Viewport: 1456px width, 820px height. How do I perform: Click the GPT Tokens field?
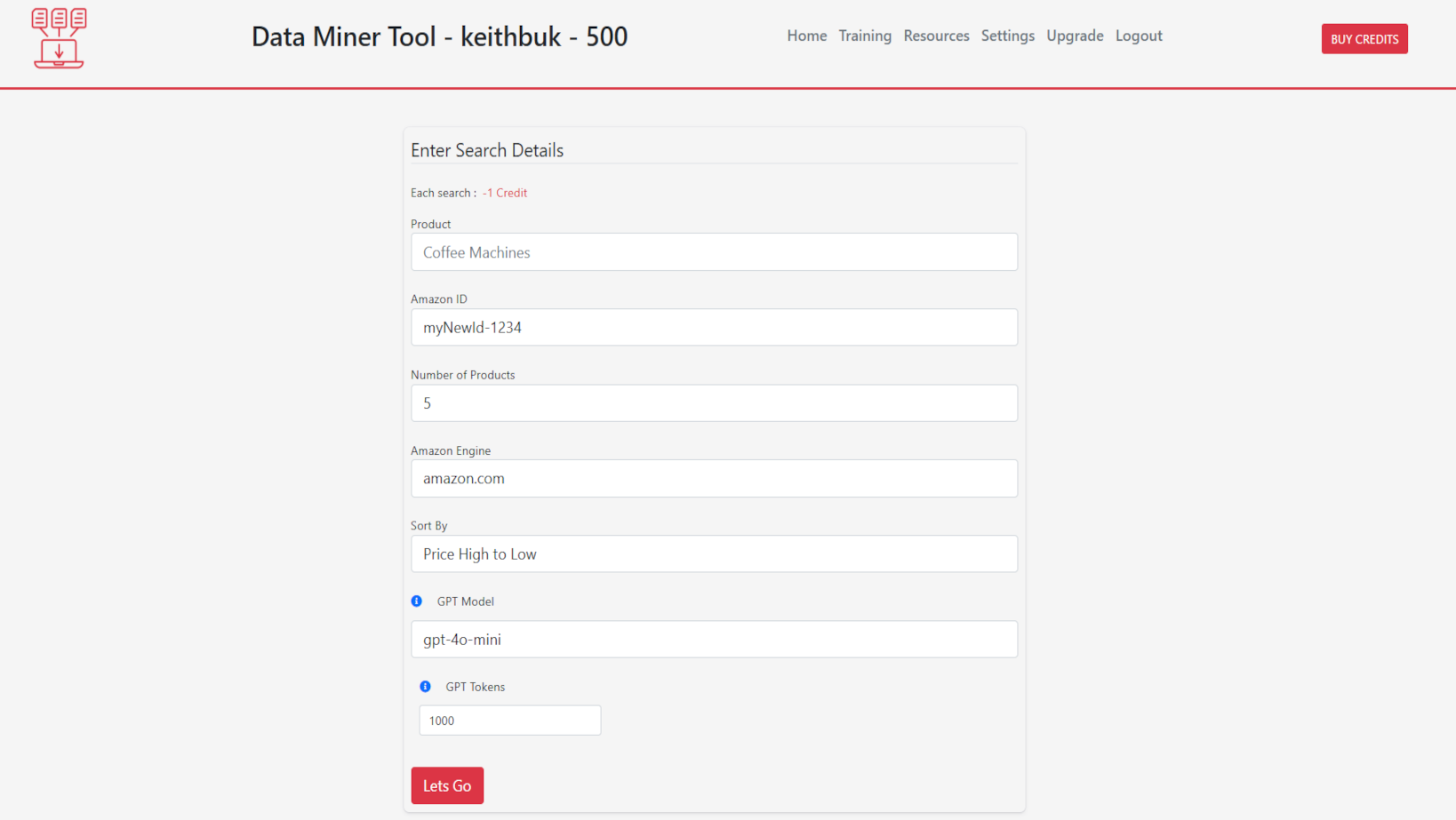click(509, 720)
